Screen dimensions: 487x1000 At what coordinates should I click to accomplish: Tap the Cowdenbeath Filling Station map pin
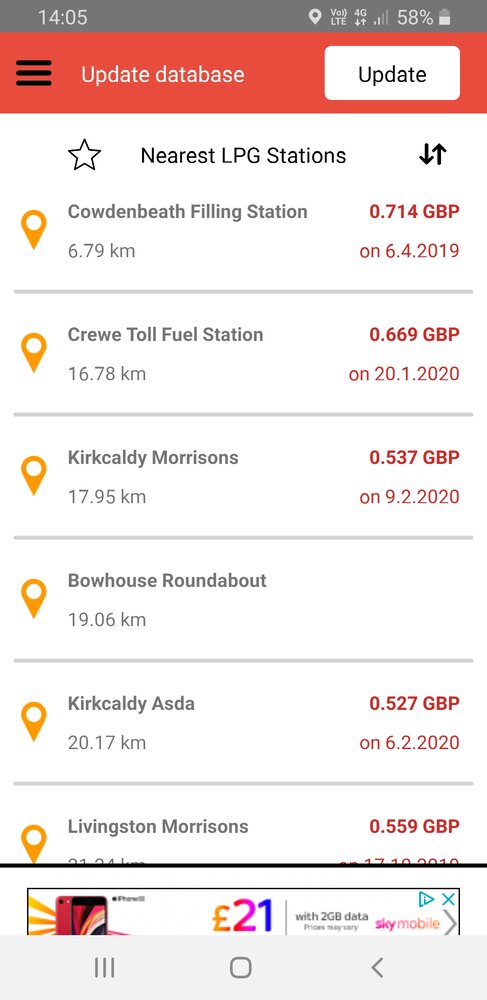tap(34, 230)
